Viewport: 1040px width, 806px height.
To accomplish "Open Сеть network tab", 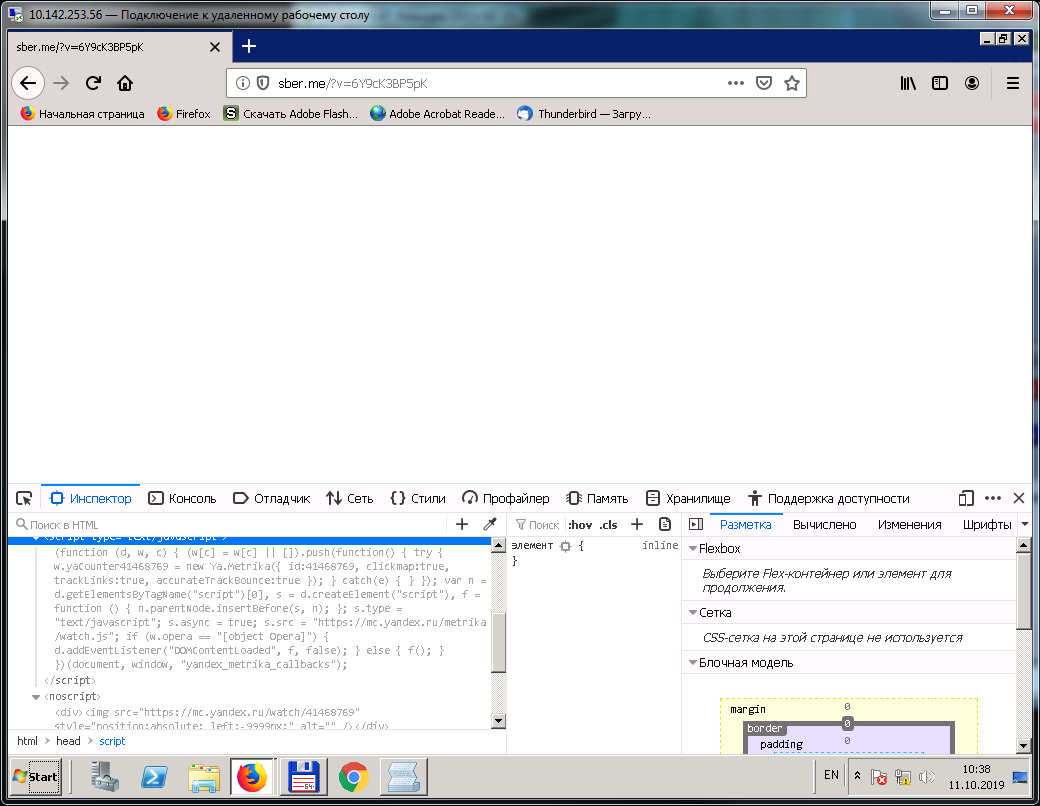I will 350,498.
